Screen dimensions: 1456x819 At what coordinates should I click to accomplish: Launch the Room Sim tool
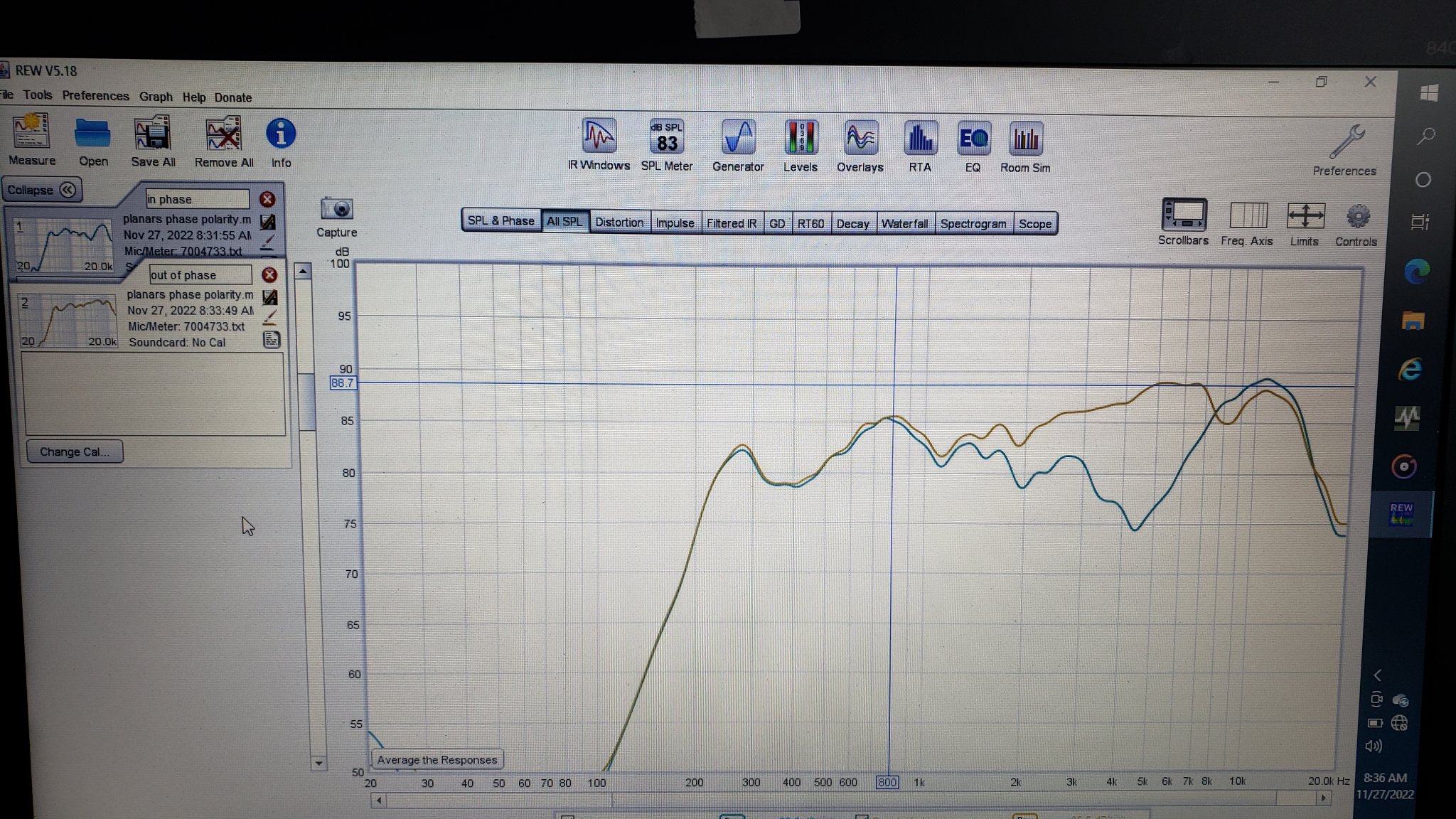pyautogui.click(x=1025, y=147)
